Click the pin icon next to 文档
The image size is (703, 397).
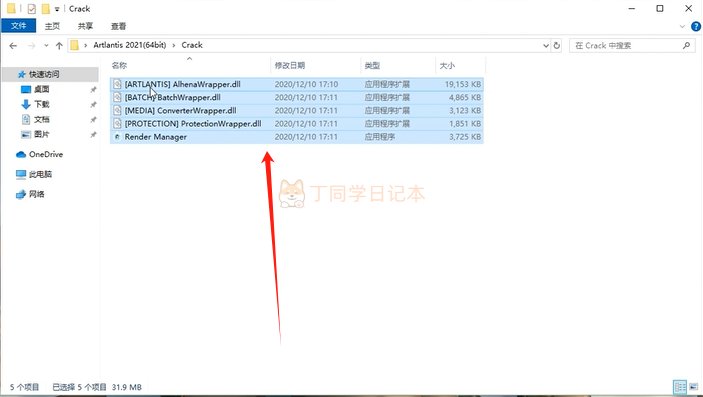93,120
